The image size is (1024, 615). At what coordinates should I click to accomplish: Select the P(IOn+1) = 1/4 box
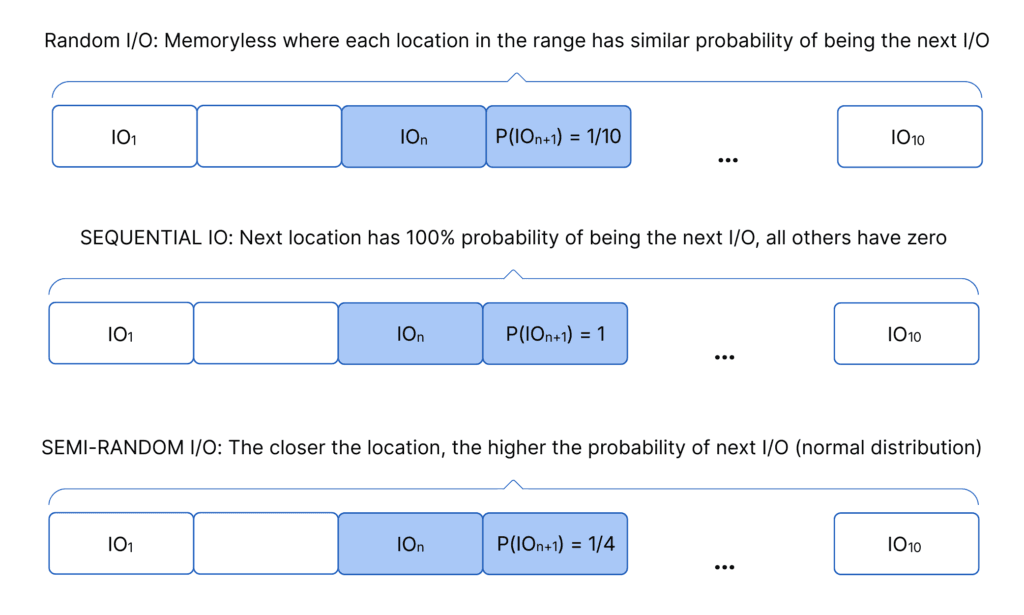(555, 544)
